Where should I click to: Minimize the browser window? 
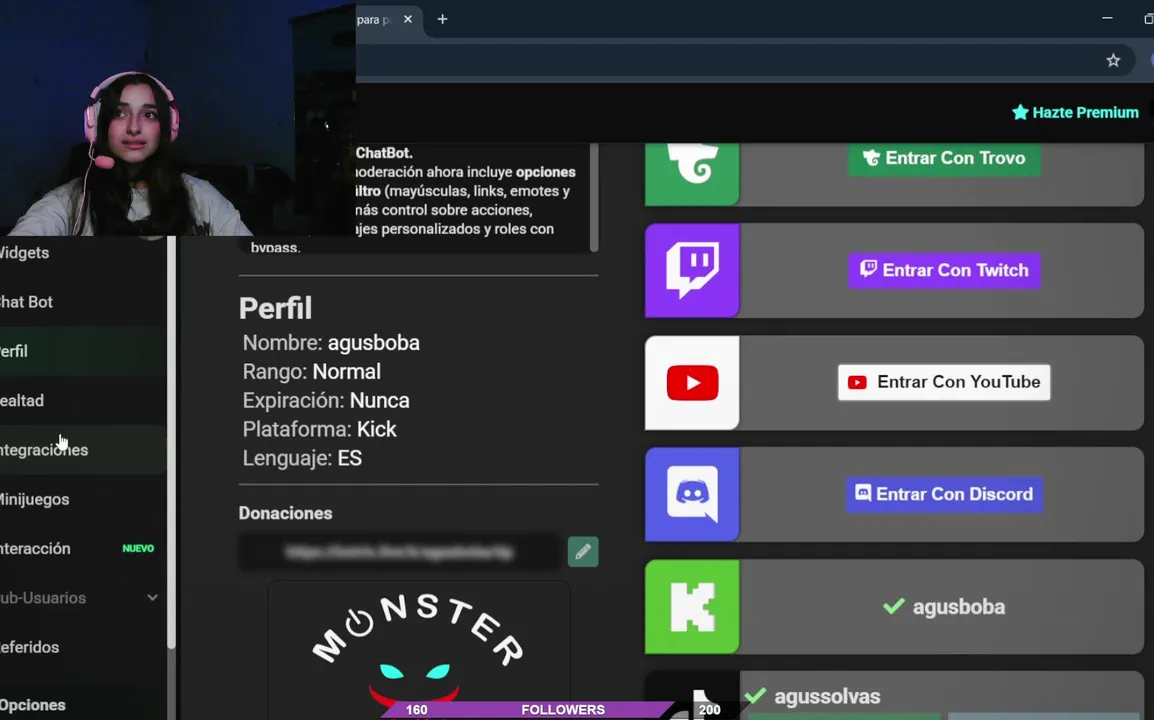click(1107, 18)
